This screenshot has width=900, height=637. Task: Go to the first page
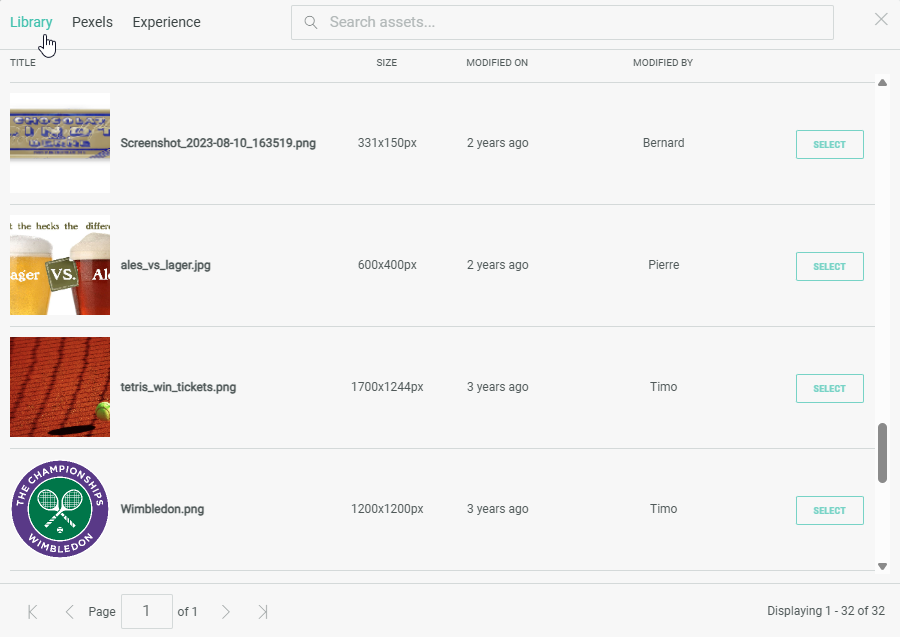tap(32, 611)
